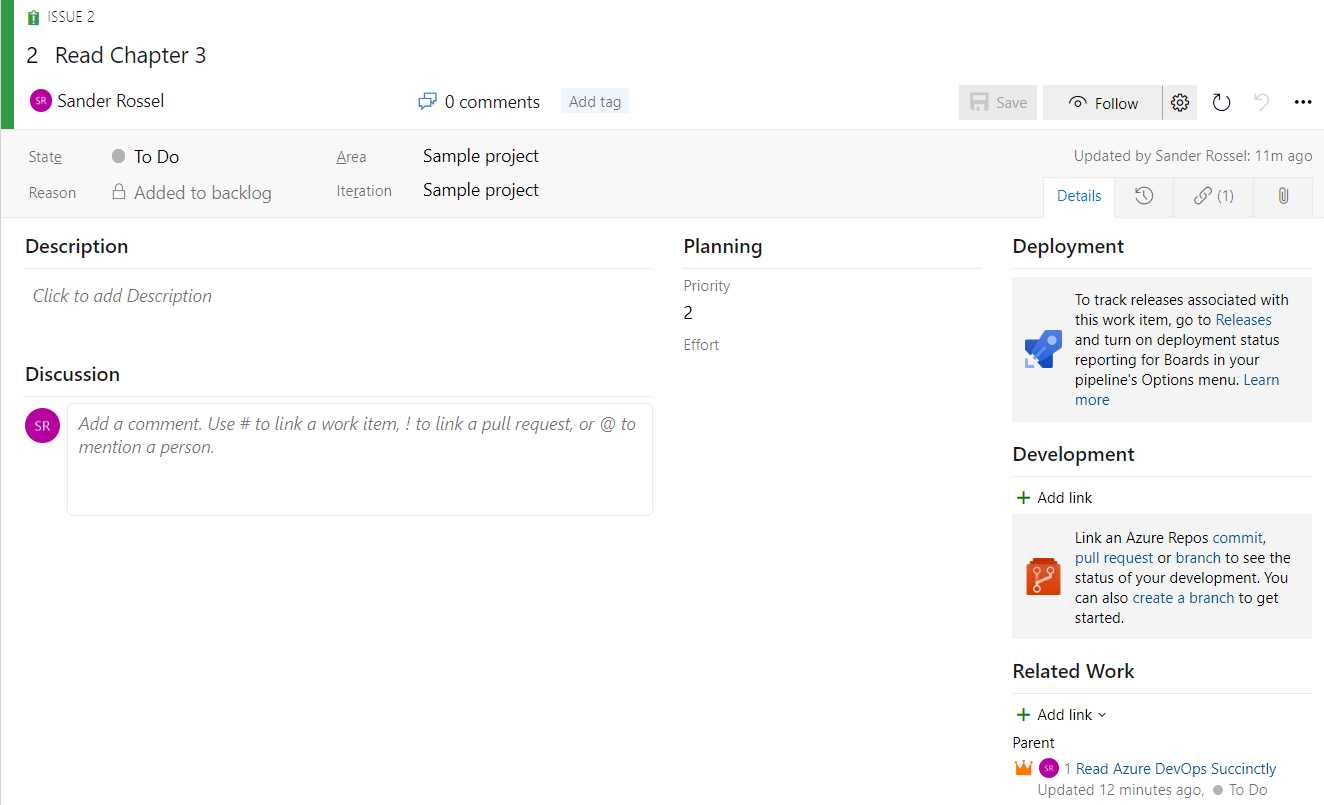Viewport: 1324px width, 805px height.
Task: Expand the Add link chevron under Related Work
Action: pyautogui.click(x=1100, y=714)
